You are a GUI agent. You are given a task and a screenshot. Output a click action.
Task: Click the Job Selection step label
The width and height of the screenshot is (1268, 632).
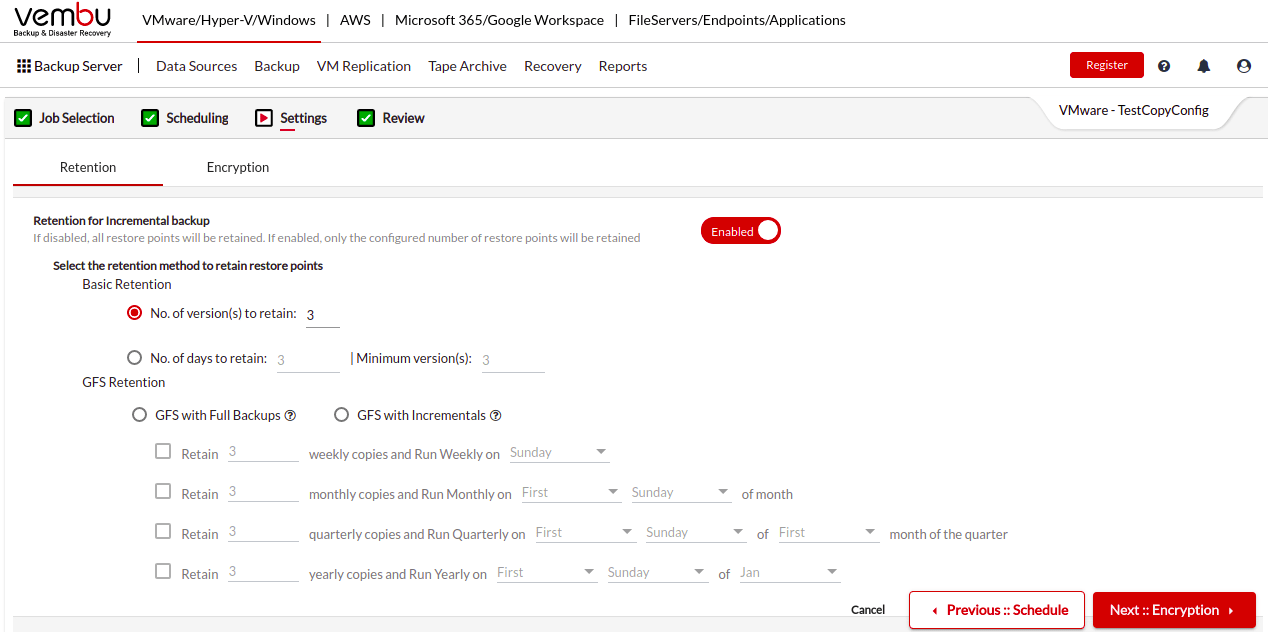(x=77, y=118)
